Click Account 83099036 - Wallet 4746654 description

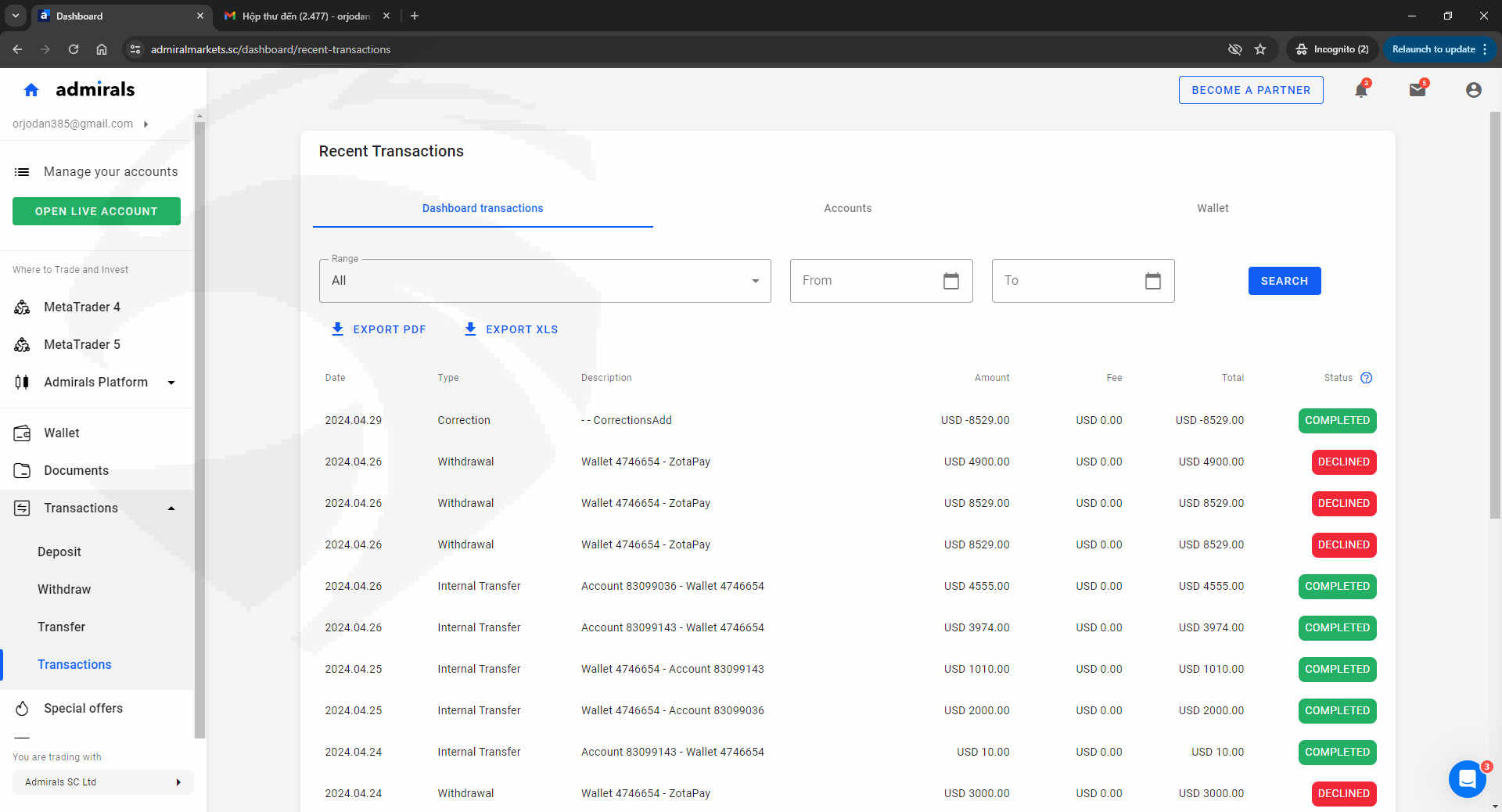pyautogui.click(x=673, y=586)
